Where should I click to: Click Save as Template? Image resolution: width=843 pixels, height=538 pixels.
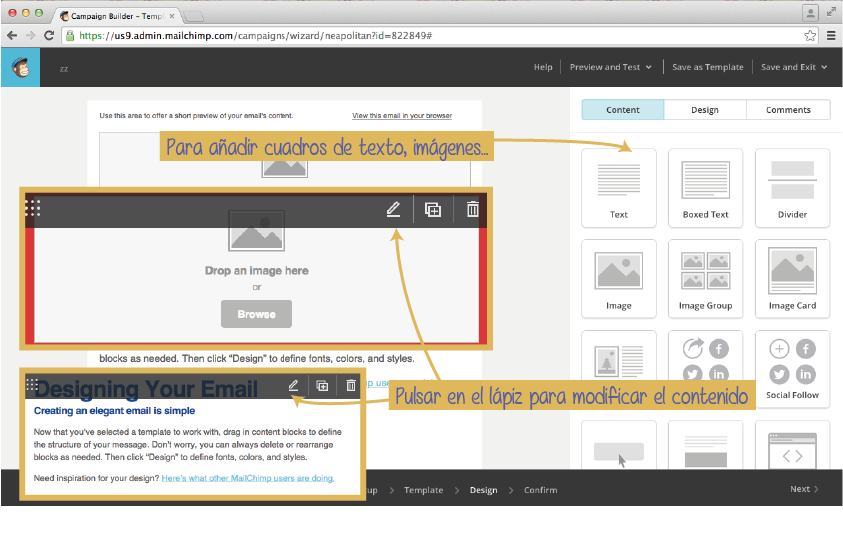click(708, 67)
